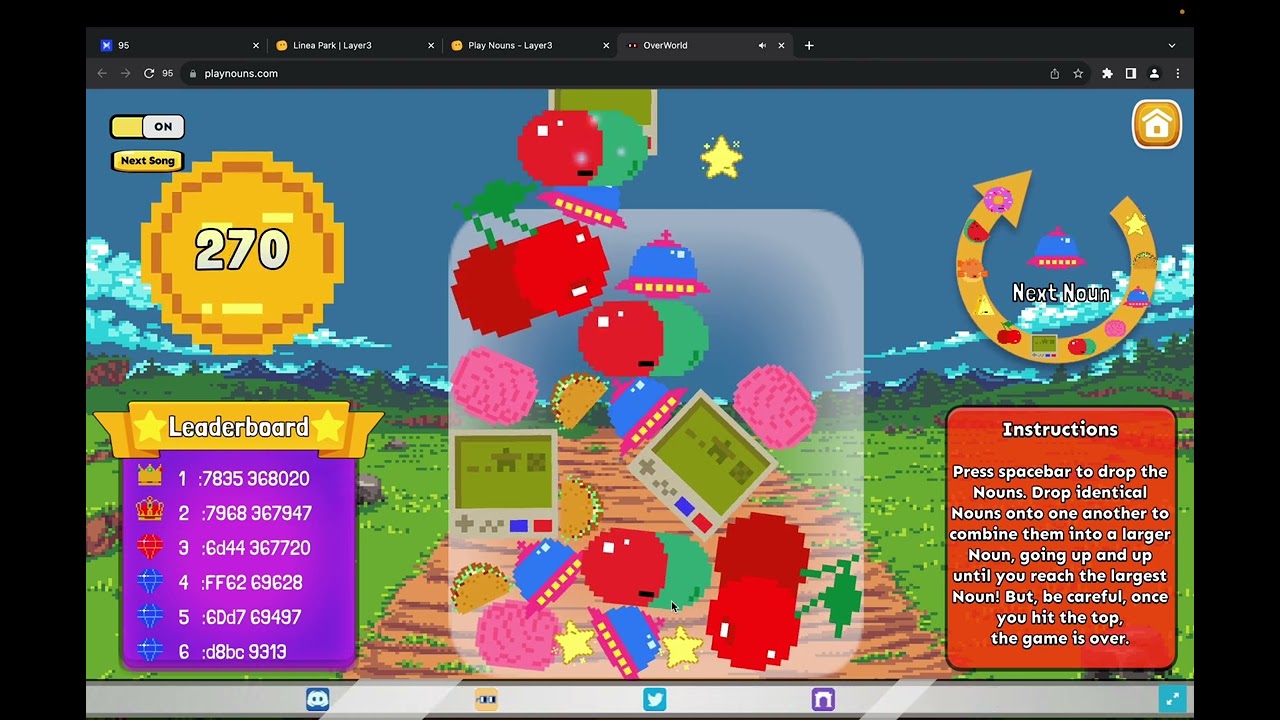Switch to the Play Nouns - Layer3 tab
This screenshot has height=720, width=1280.
pos(530,45)
